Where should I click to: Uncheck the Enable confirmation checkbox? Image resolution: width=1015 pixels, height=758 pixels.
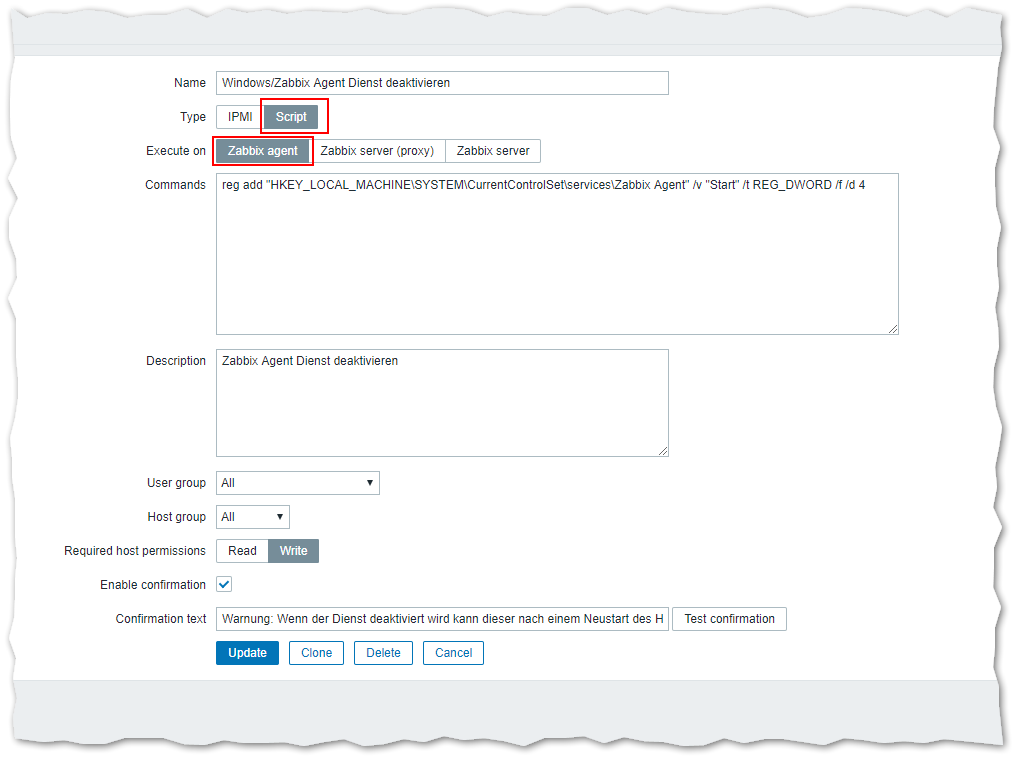[x=225, y=585]
